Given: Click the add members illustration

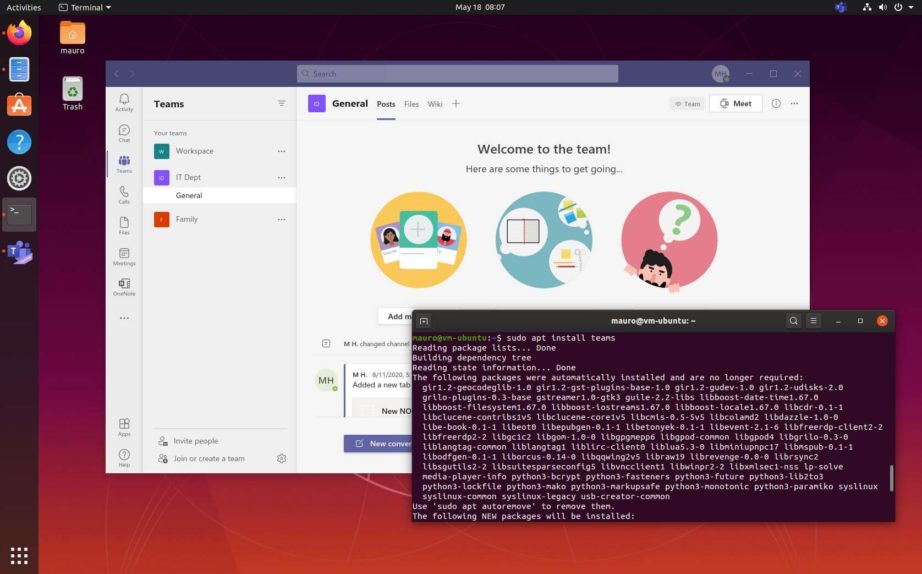Looking at the screenshot, I should coord(419,240).
